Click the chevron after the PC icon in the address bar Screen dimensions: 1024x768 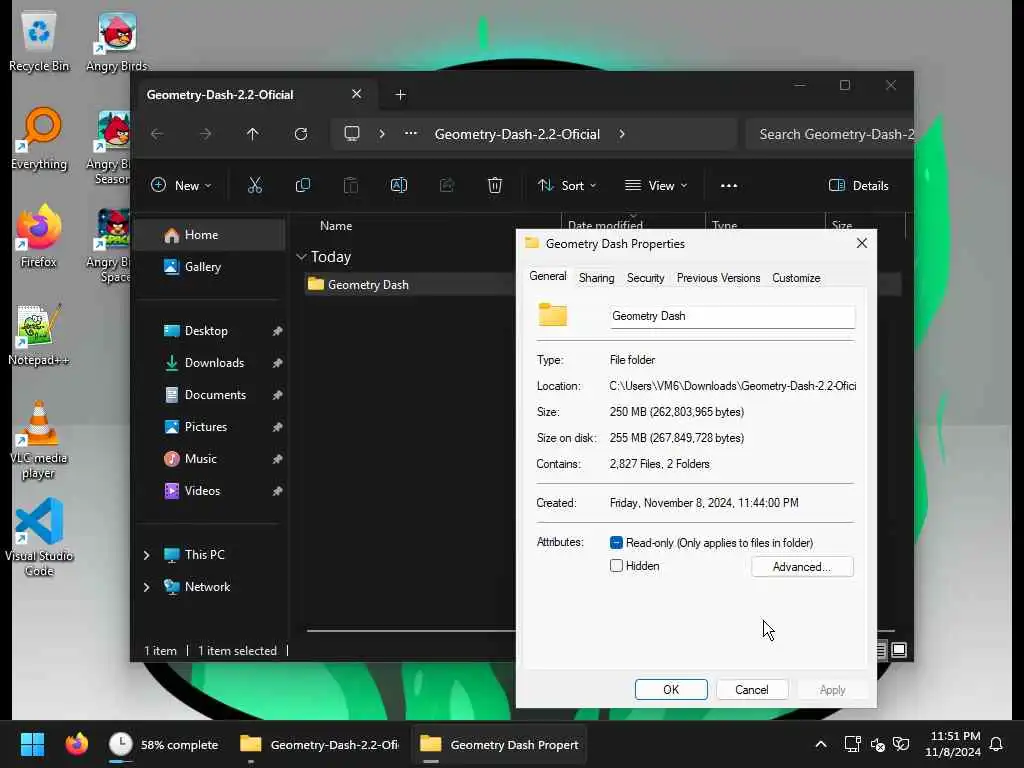382,134
